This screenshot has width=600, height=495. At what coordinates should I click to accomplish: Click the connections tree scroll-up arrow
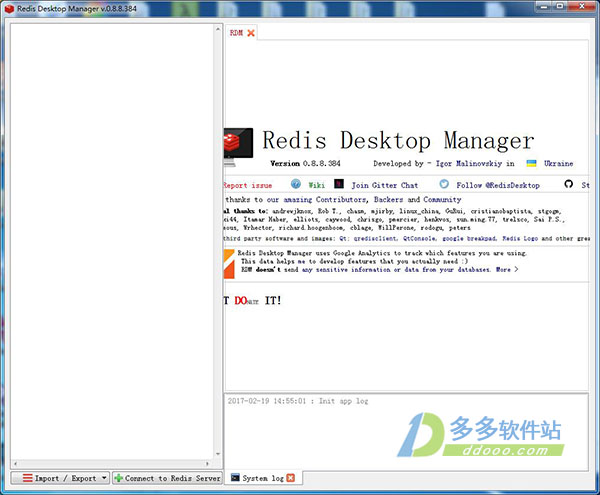click(218, 29)
